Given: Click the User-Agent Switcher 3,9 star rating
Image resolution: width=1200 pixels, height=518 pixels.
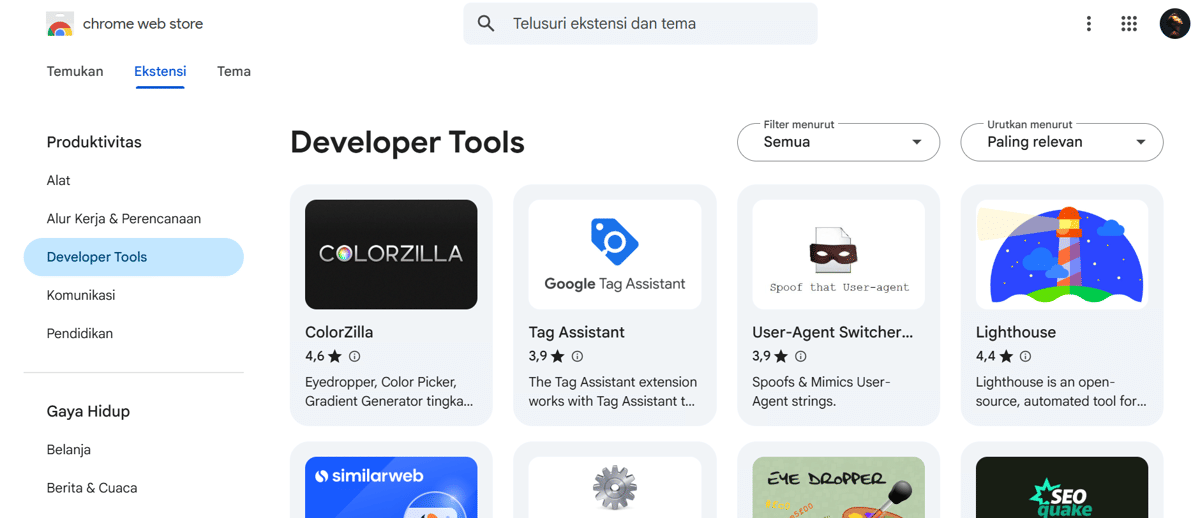Looking at the screenshot, I should click(770, 356).
